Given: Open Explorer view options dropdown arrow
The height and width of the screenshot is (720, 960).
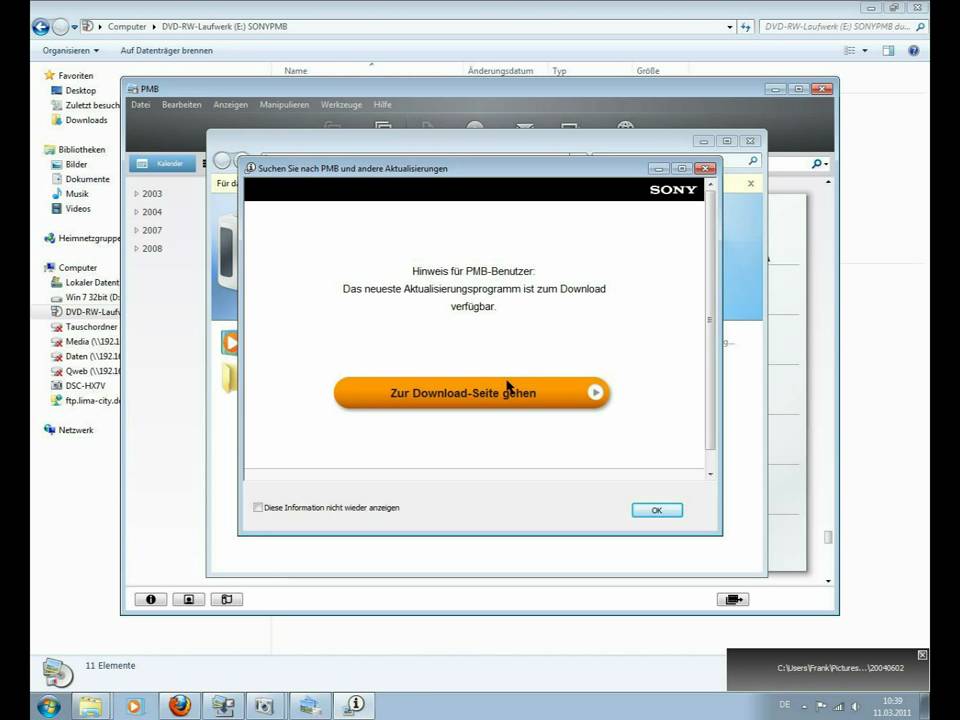Looking at the screenshot, I should pos(865,51).
